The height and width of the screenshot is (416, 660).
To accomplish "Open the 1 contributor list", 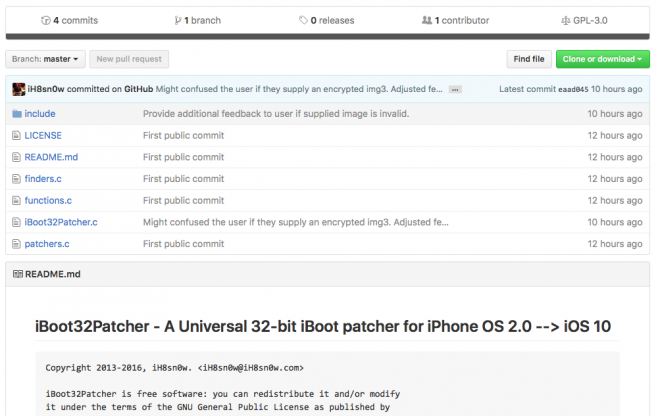I will (455, 20).
